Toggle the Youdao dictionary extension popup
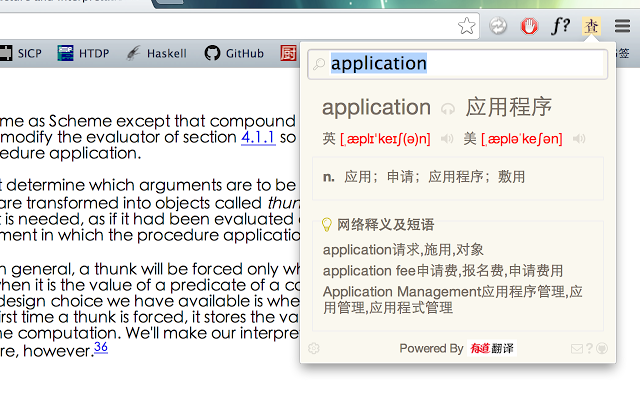The image size is (640, 400). (x=592, y=27)
